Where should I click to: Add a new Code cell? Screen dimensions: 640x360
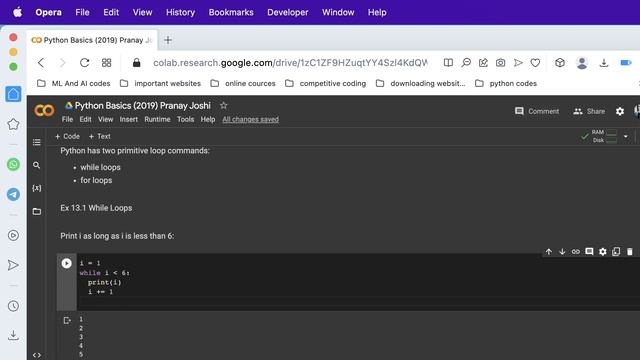tap(67, 136)
